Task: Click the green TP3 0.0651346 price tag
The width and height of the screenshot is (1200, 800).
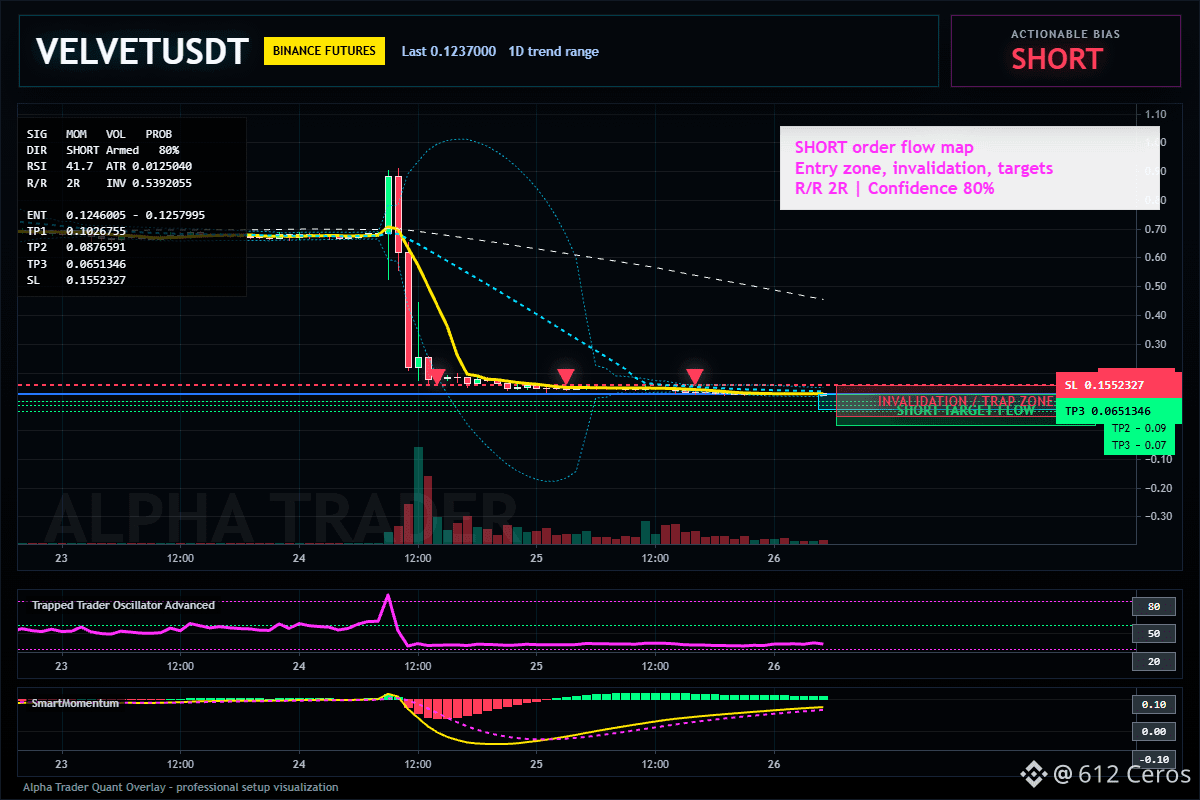Action: [1118, 411]
